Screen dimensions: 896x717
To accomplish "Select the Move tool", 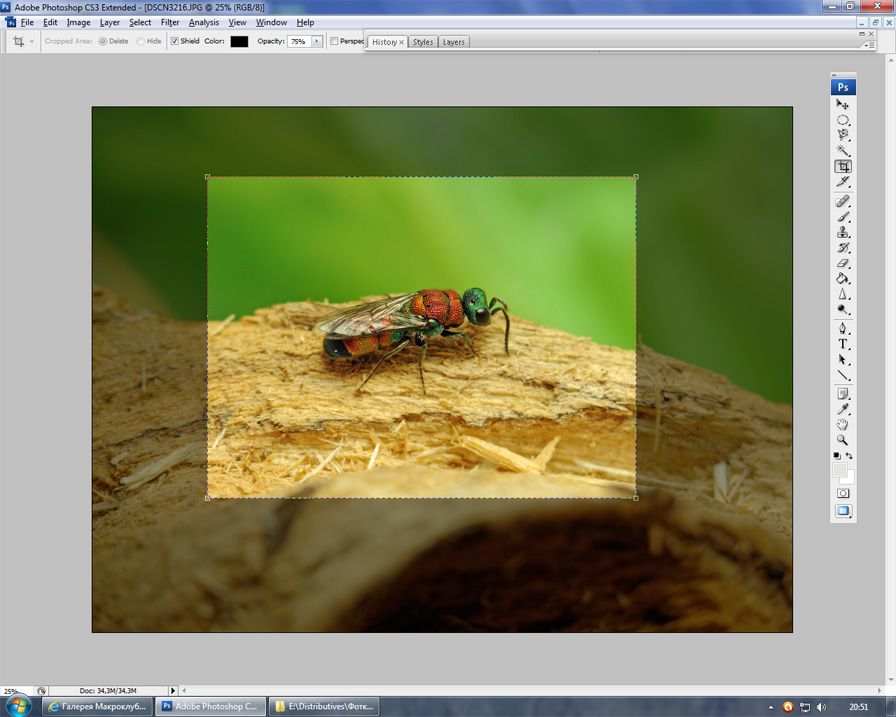I will [x=843, y=104].
